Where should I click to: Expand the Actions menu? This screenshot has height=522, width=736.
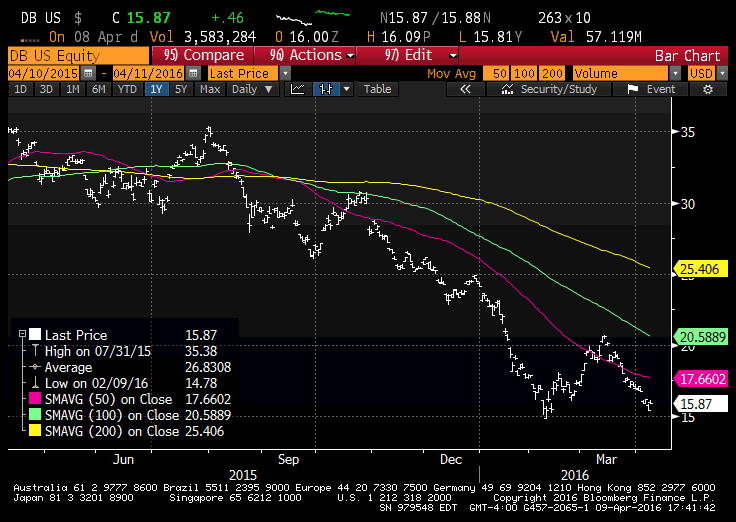(x=305, y=55)
